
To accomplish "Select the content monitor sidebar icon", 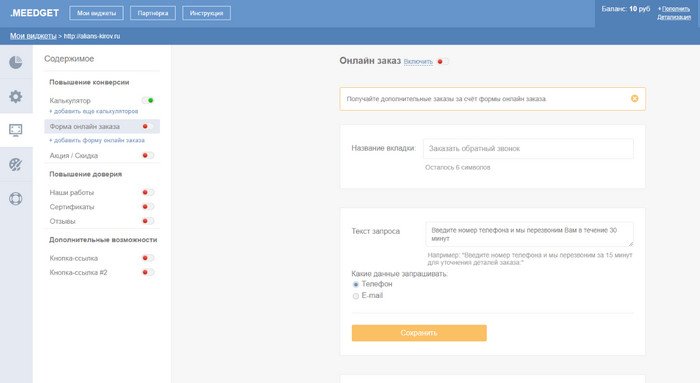I will pos(16,130).
